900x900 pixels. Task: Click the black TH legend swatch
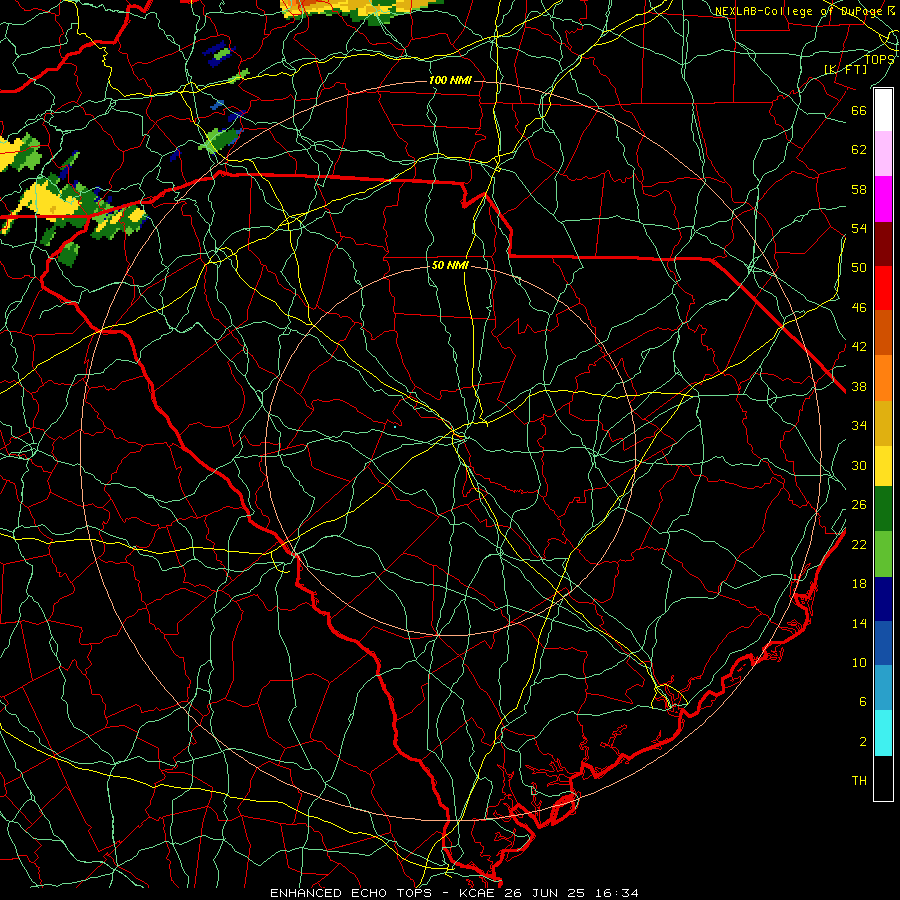point(883,778)
